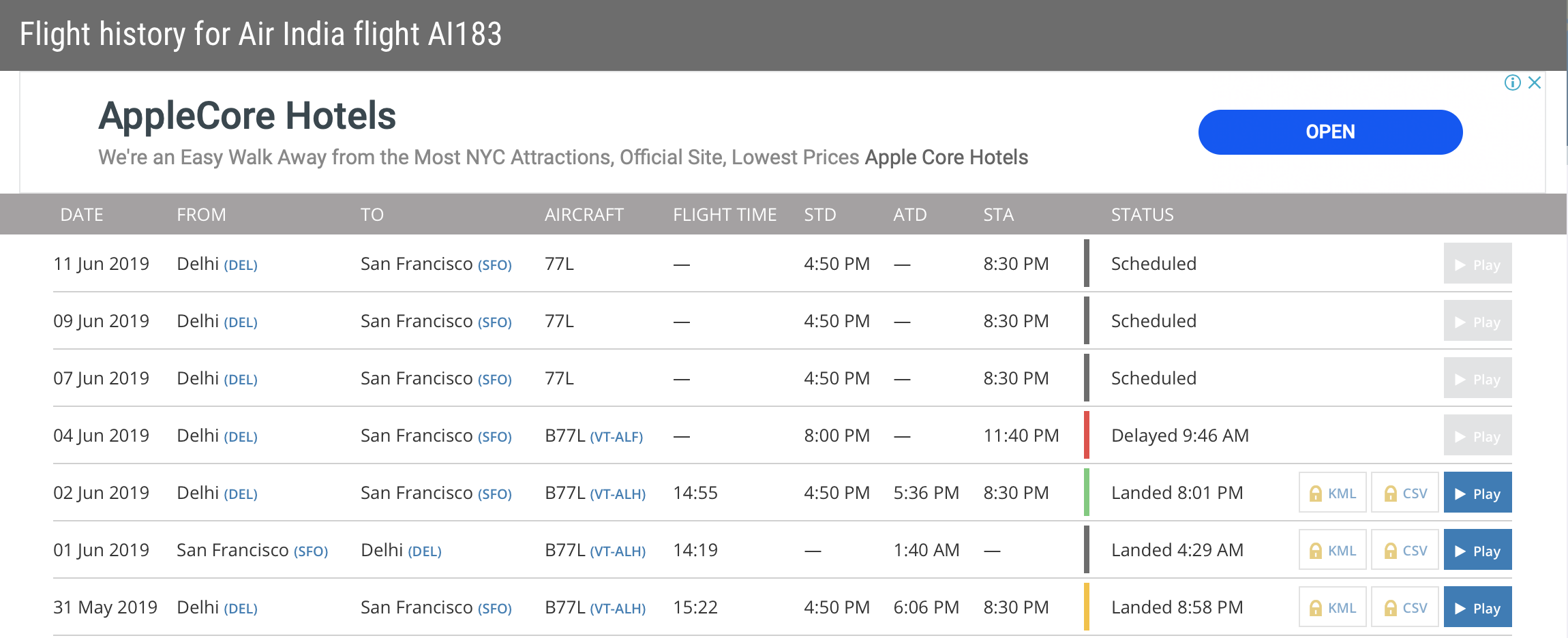Play the 31 May 2019 flight
Screen dimensions: 1568x638
pyautogui.click(x=1477, y=607)
